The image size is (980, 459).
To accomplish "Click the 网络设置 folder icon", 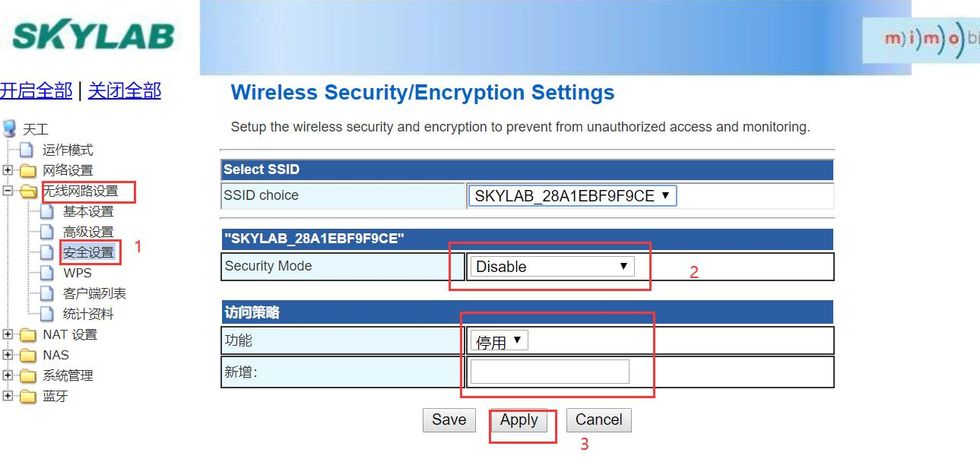I will pyautogui.click(x=28, y=171).
